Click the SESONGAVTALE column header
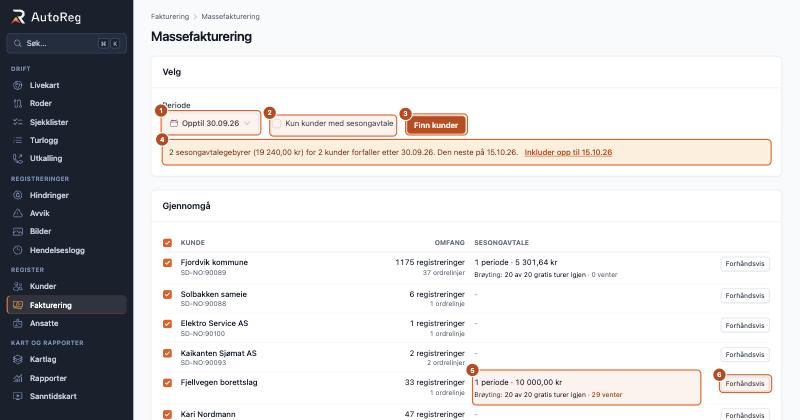Image resolution: width=800 pixels, height=420 pixels. coord(502,242)
